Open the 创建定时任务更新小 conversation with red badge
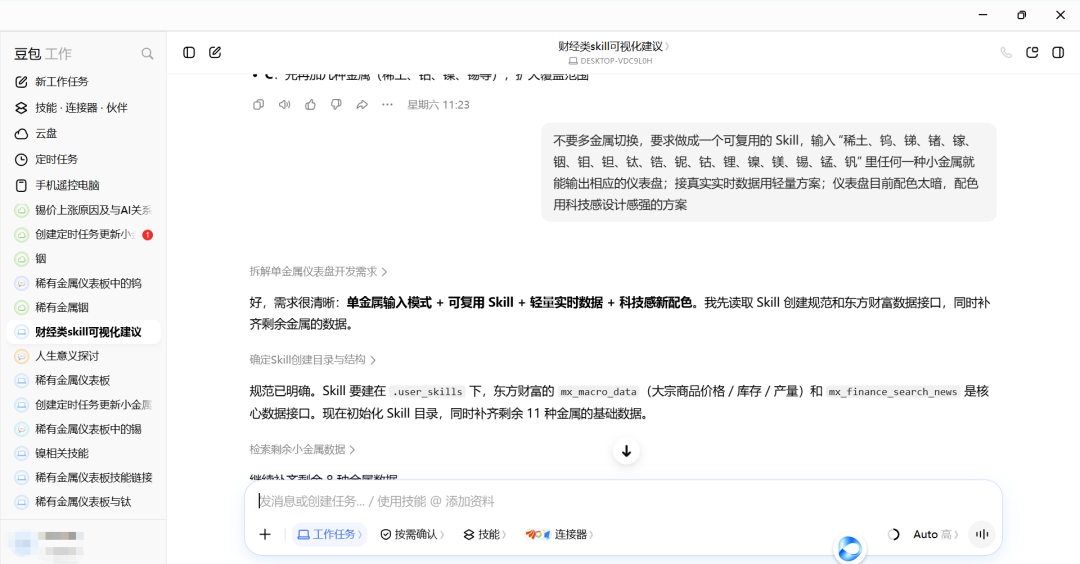 coord(83,234)
